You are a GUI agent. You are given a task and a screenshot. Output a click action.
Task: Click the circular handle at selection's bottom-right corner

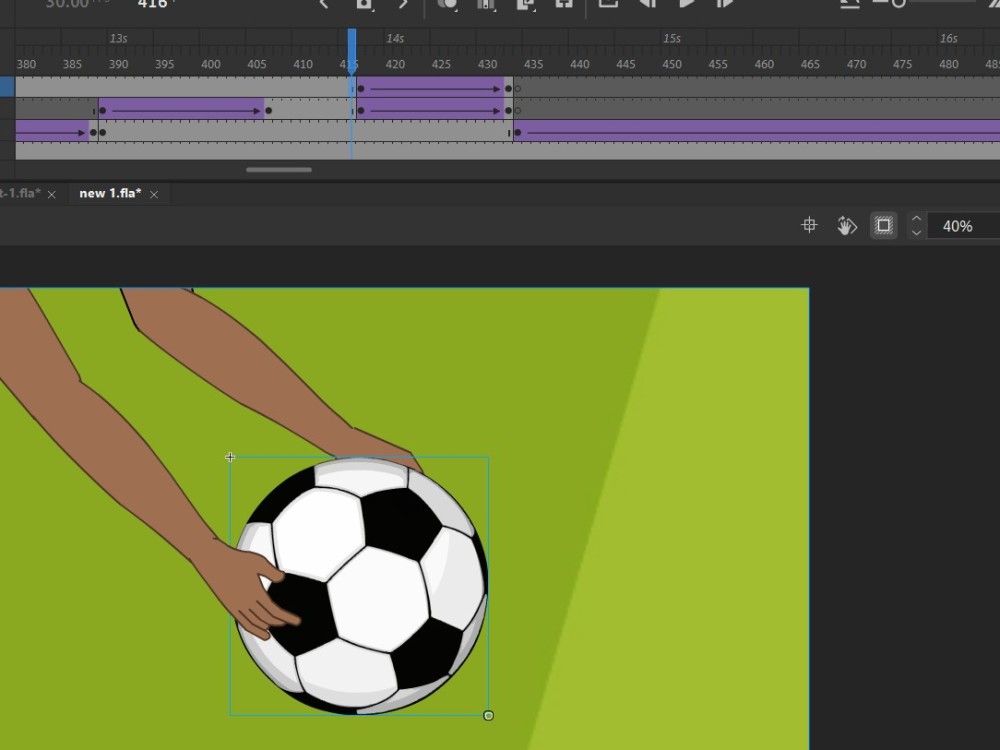489,716
